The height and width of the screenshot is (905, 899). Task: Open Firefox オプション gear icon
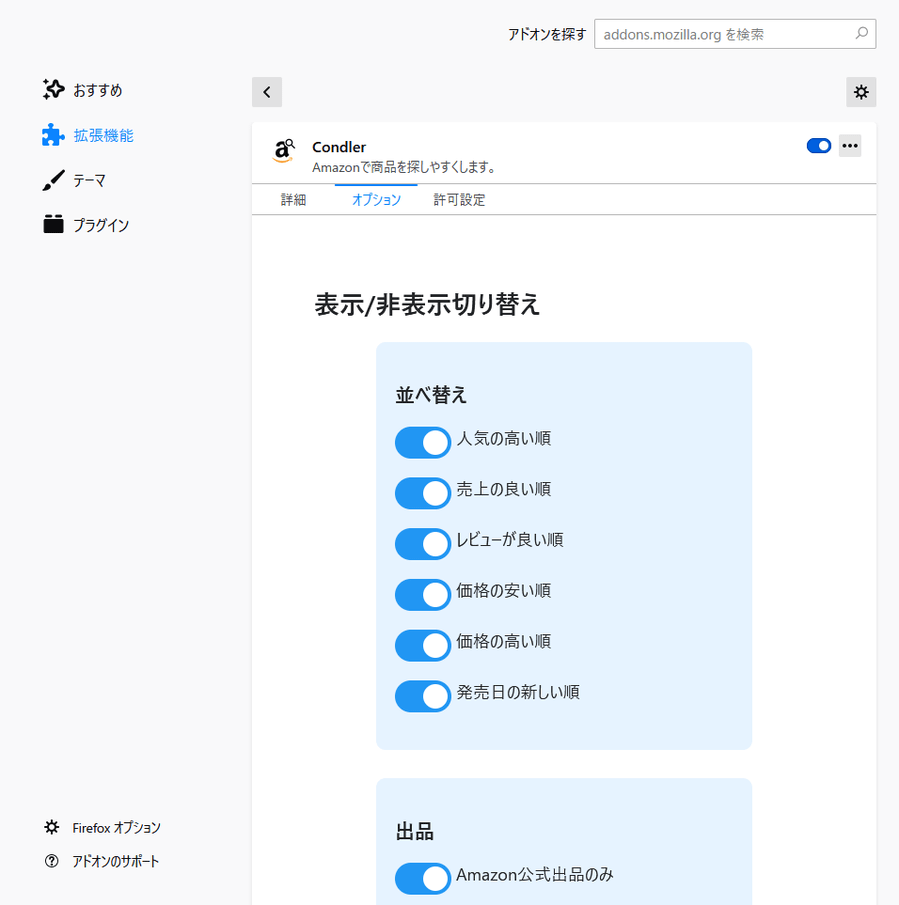click(x=51, y=827)
